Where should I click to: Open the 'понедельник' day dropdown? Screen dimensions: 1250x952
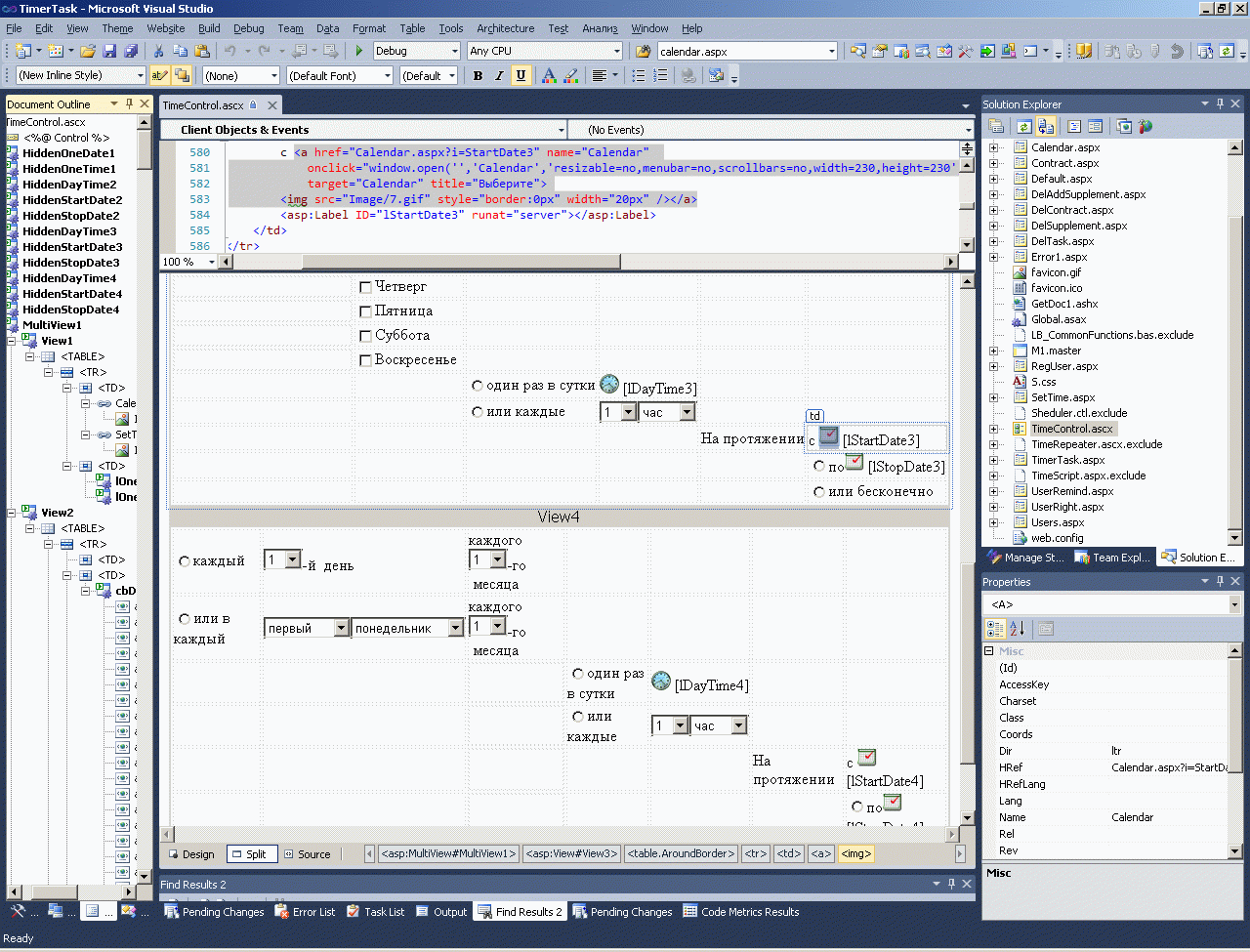click(x=456, y=629)
